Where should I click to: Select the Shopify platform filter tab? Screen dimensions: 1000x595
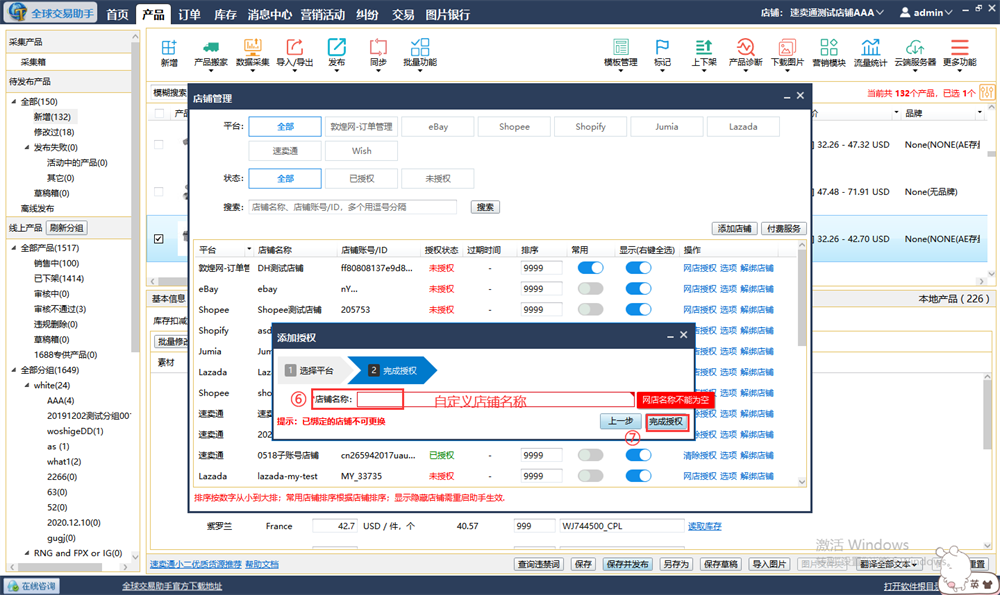(591, 127)
